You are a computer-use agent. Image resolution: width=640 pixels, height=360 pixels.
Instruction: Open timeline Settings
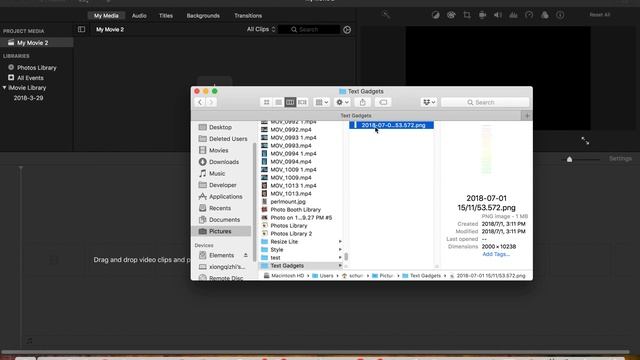(620, 158)
